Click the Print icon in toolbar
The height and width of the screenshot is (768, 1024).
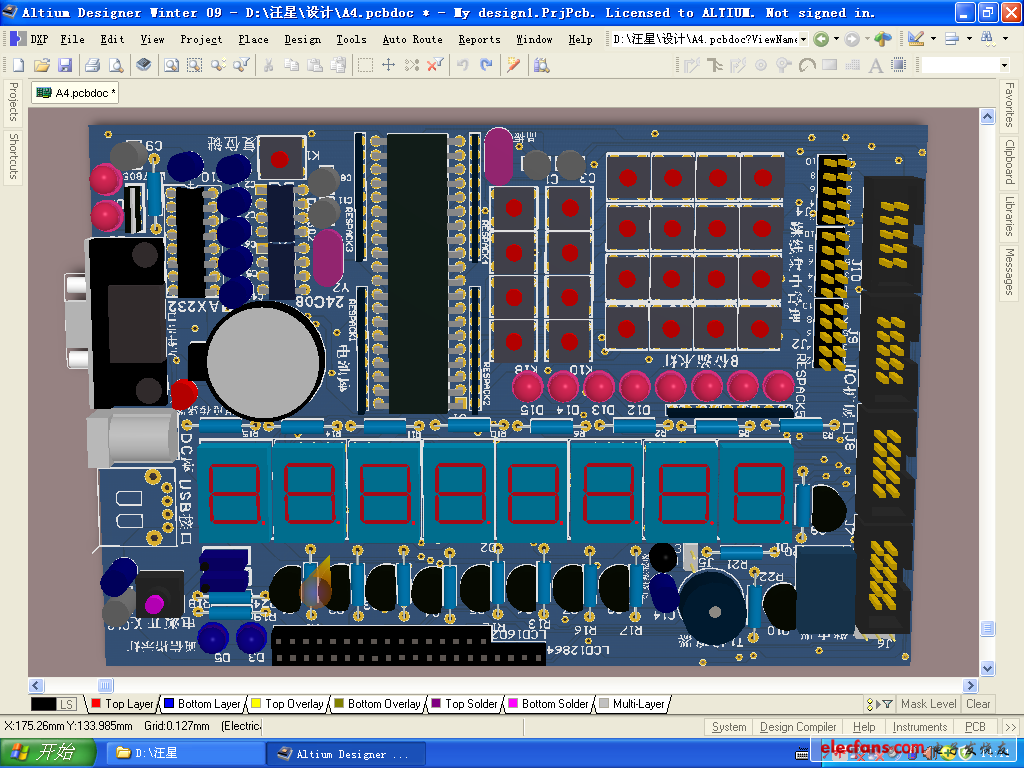(x=92, y=65)
